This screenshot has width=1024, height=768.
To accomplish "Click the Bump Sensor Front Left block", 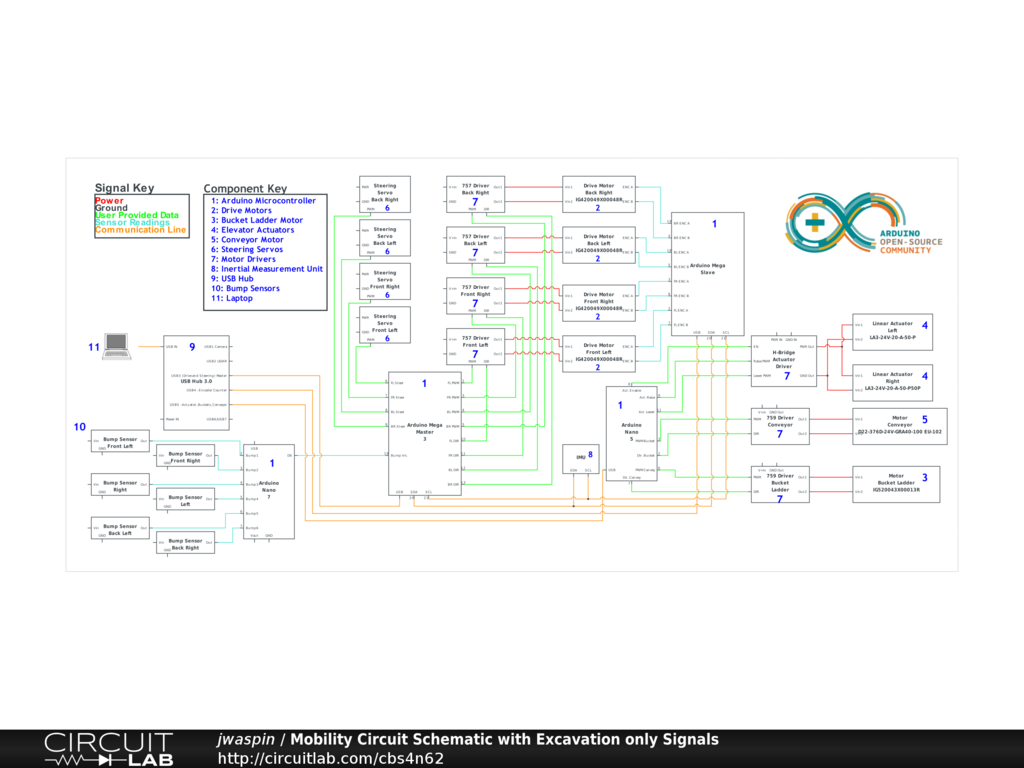I will (120, 442).
